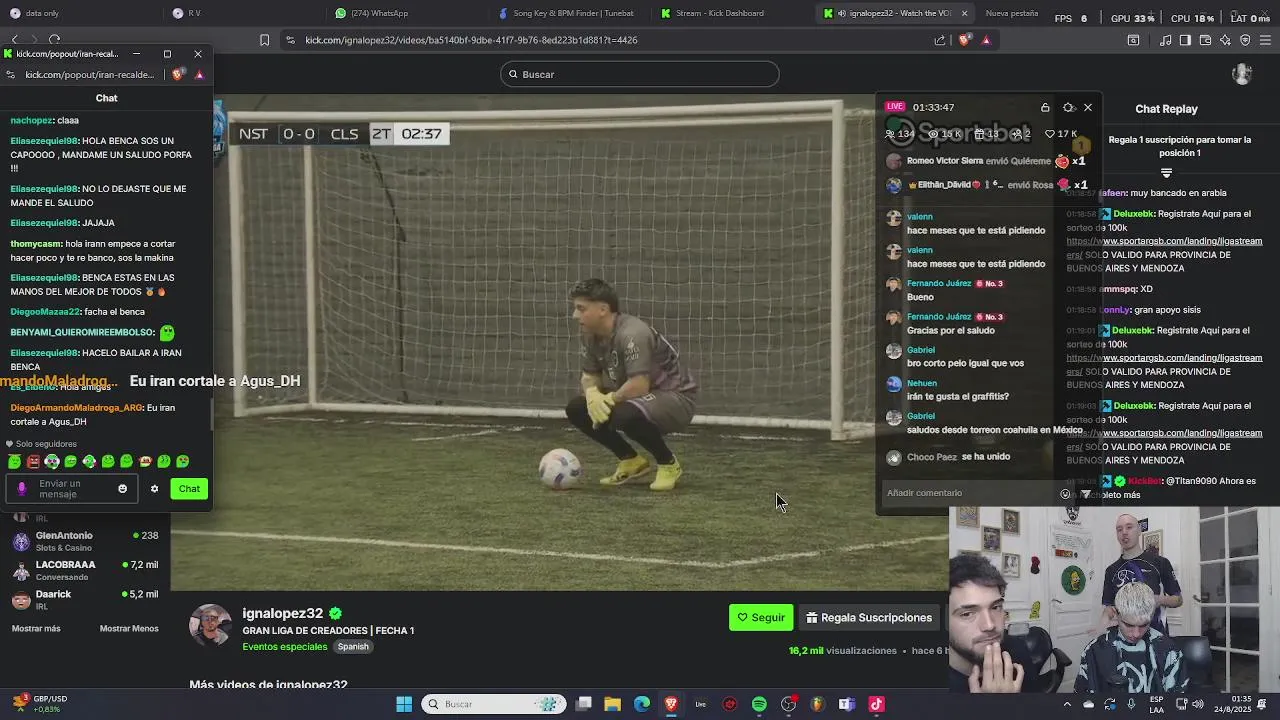This screenshot has height=720, width=1280.
Task: Open LACOBRAAA's channel in sidebar
Action: pyautogui.click(x=85, y=570)
